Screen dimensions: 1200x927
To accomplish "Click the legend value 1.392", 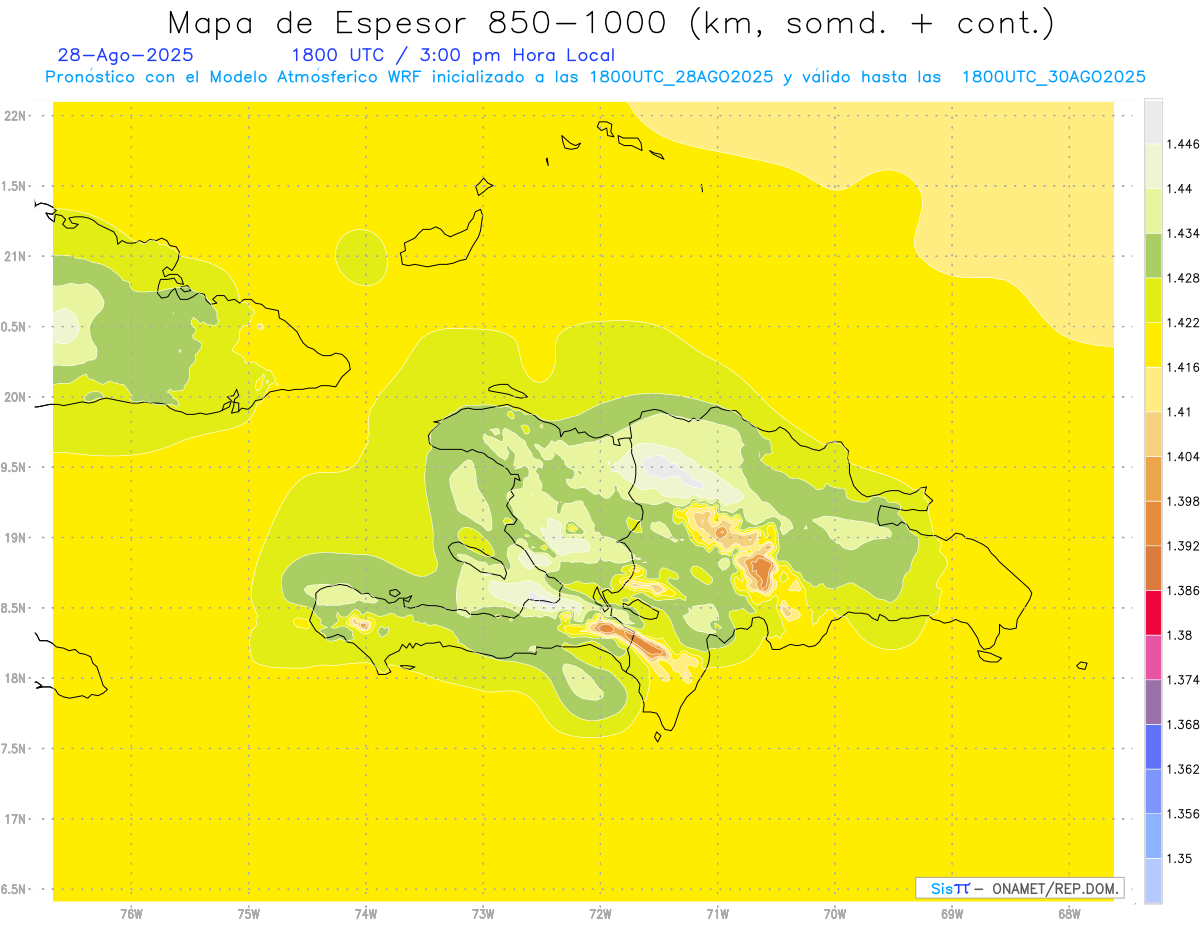I will point(1183,546).
